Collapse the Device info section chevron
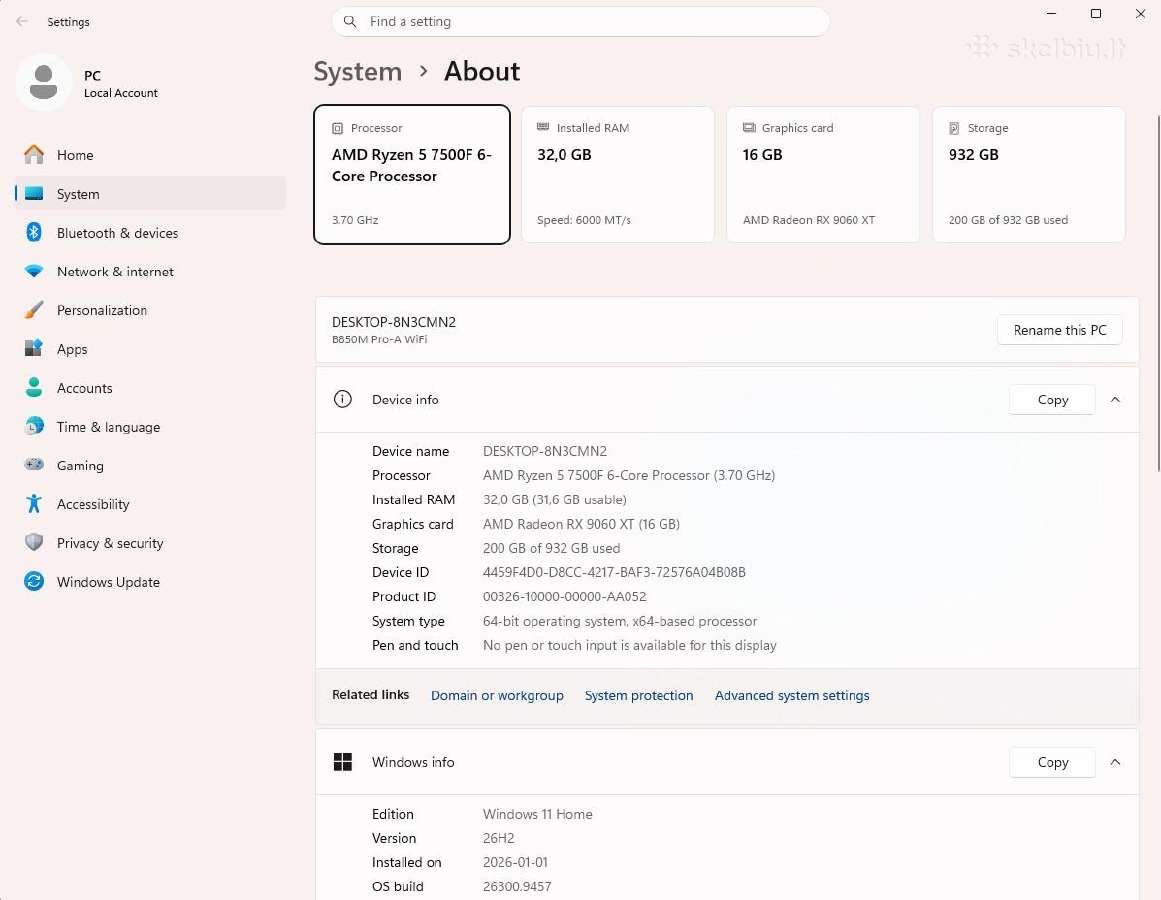Viewport: 1161px width, 900px height. [x=1115, y=400]
